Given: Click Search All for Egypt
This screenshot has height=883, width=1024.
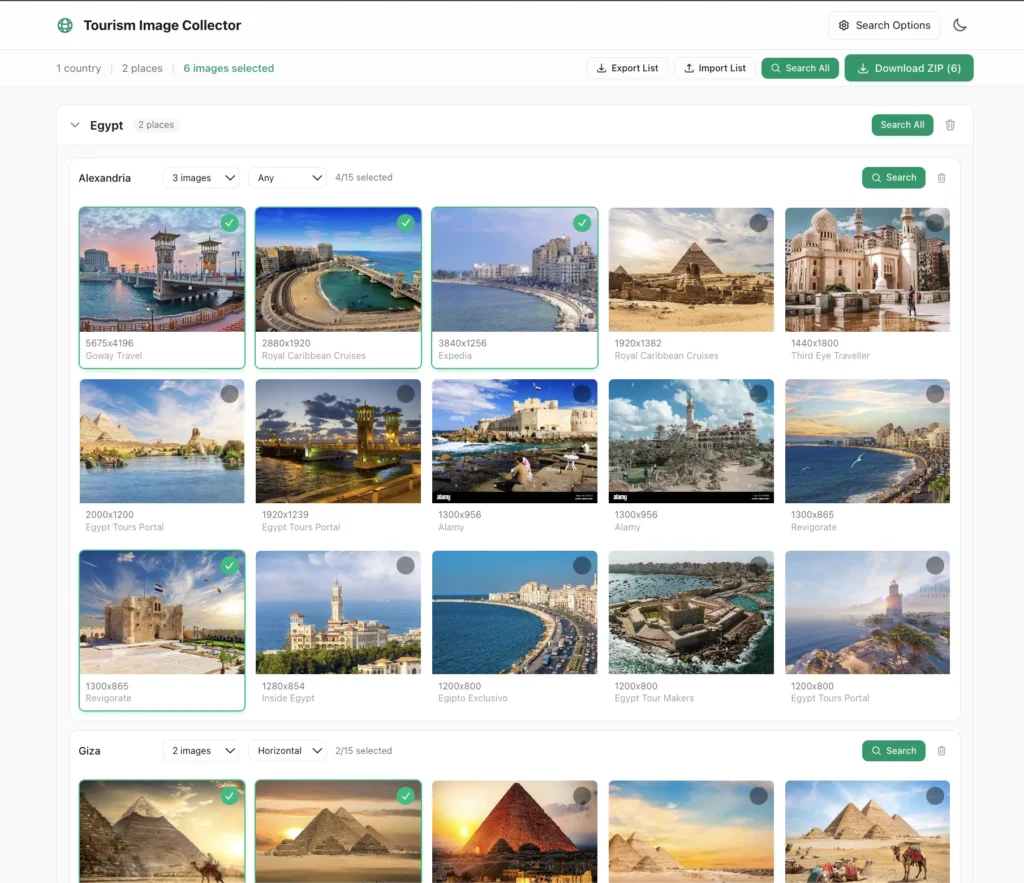Looking at the screenshot, I should coord(902,125).
